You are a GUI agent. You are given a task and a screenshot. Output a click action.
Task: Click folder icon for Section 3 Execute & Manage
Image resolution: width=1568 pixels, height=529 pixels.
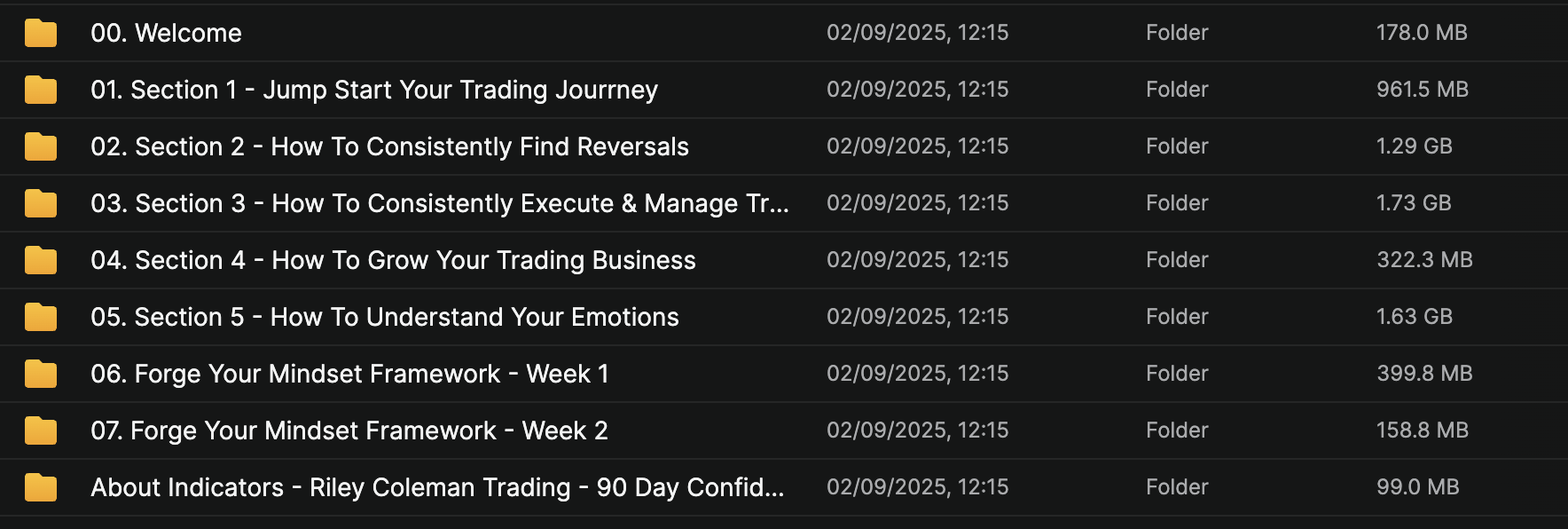[x=41, y=204]
